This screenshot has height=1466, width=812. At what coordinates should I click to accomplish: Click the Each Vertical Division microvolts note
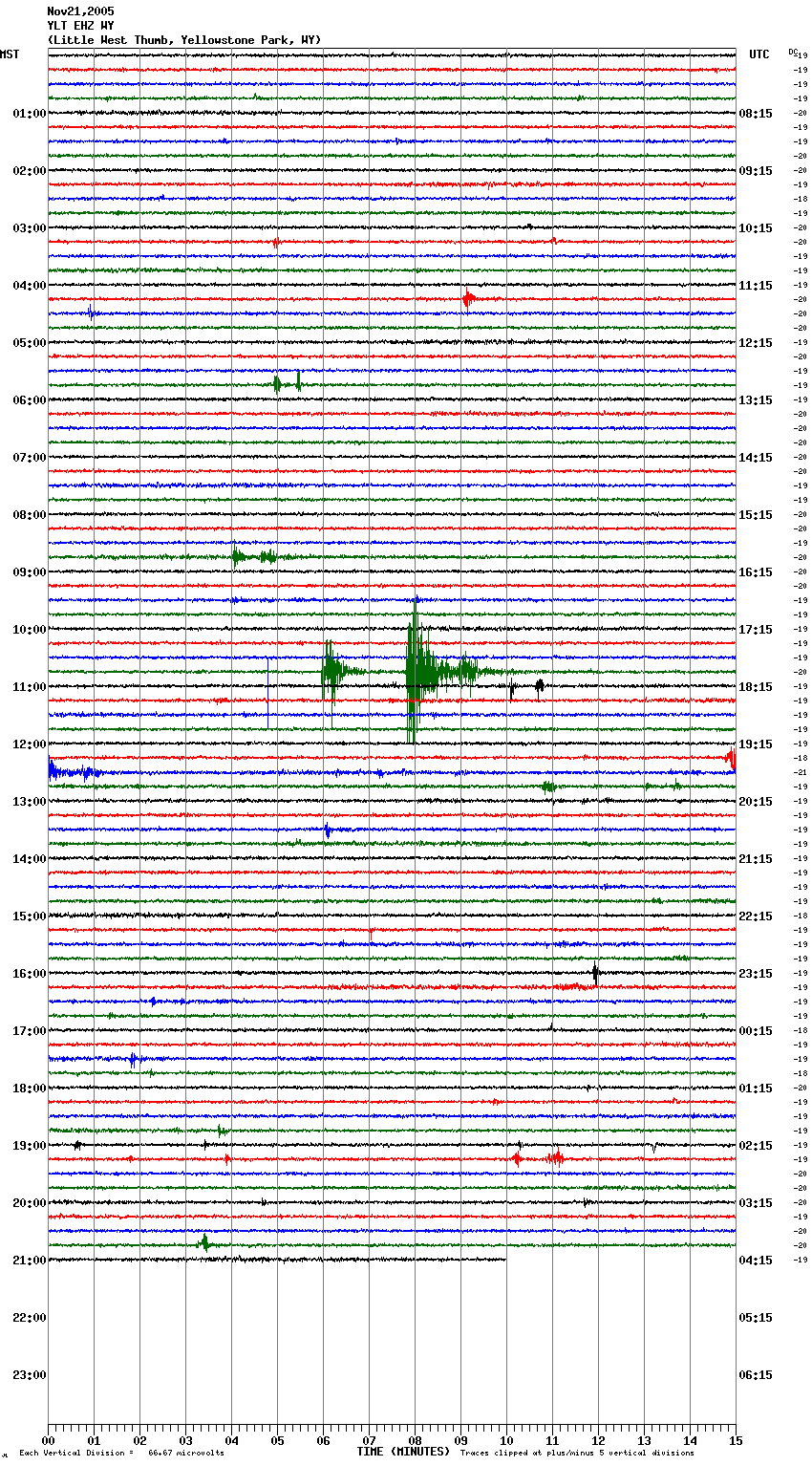(121, 1453)
